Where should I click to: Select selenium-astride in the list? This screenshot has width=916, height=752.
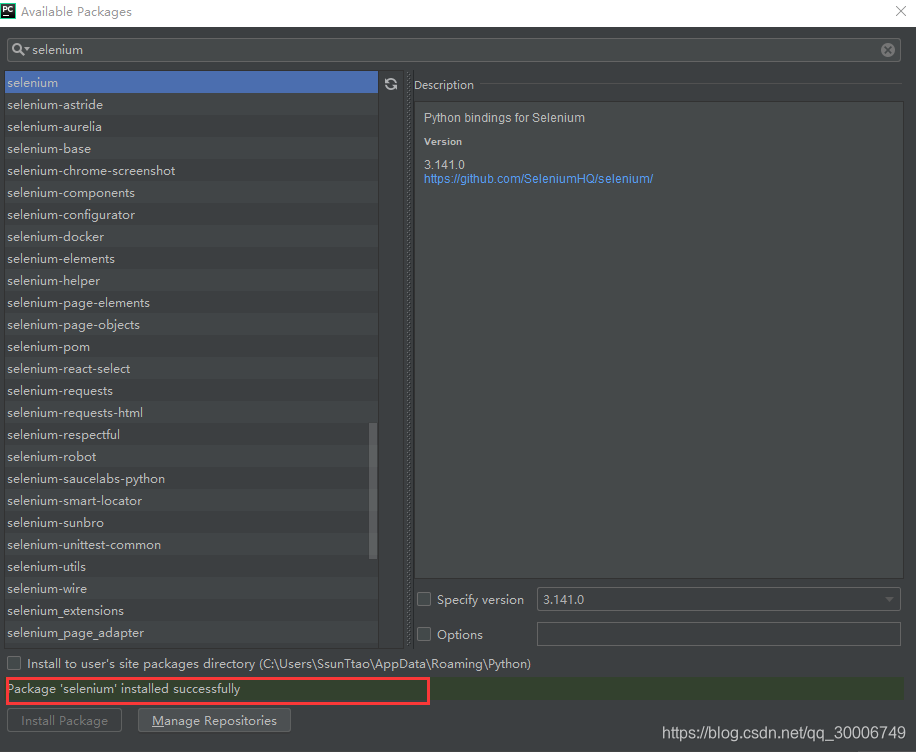191,105
